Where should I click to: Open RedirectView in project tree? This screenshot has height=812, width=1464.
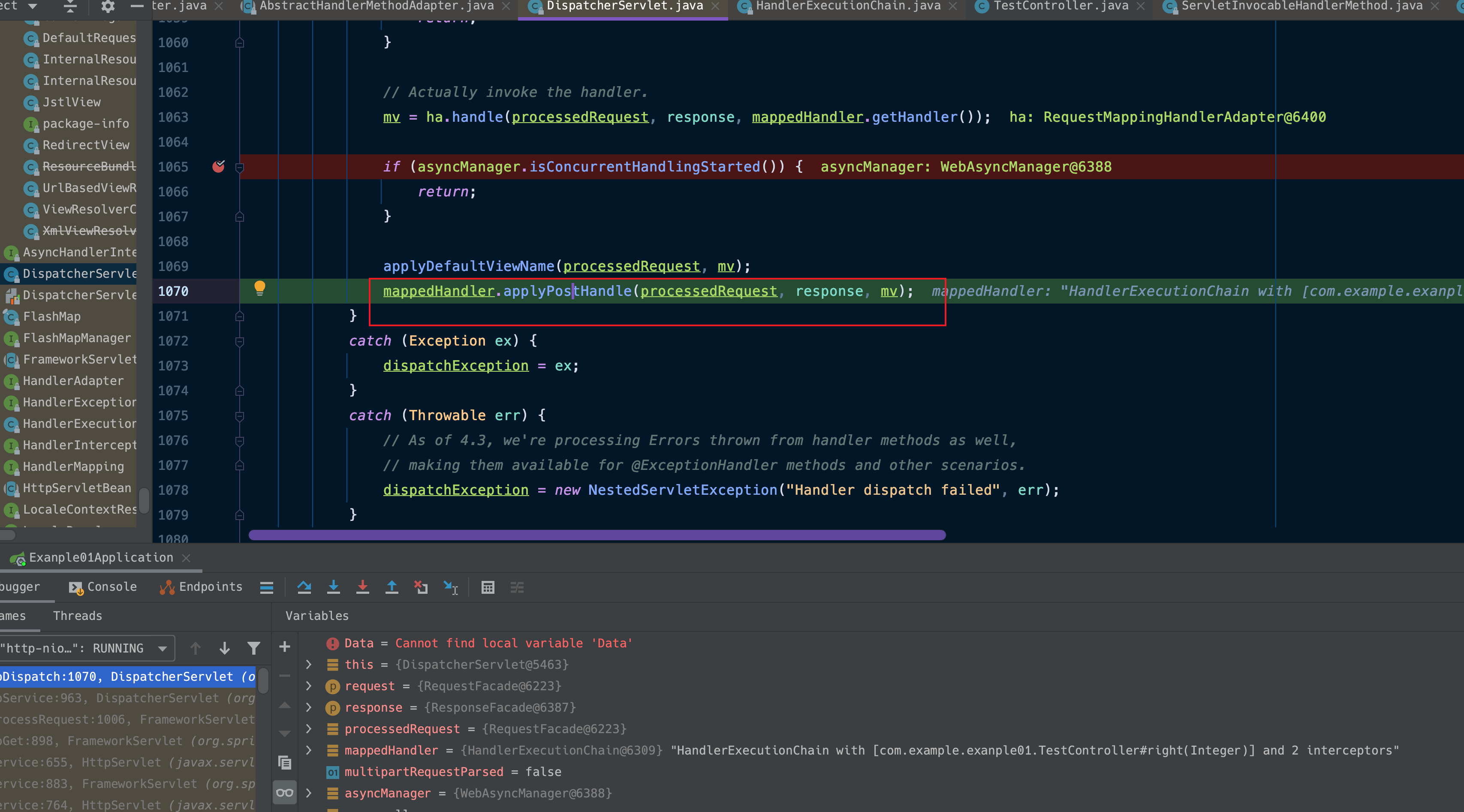86,145
